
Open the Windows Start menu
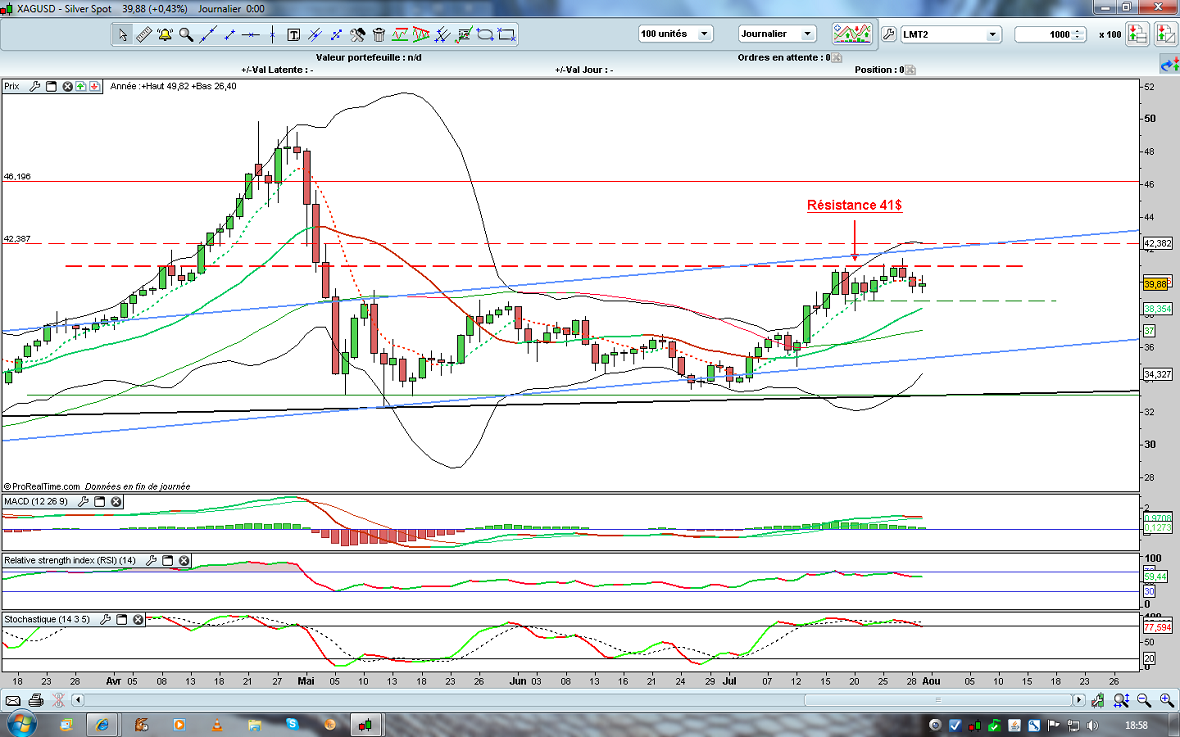tap(21, 723)
